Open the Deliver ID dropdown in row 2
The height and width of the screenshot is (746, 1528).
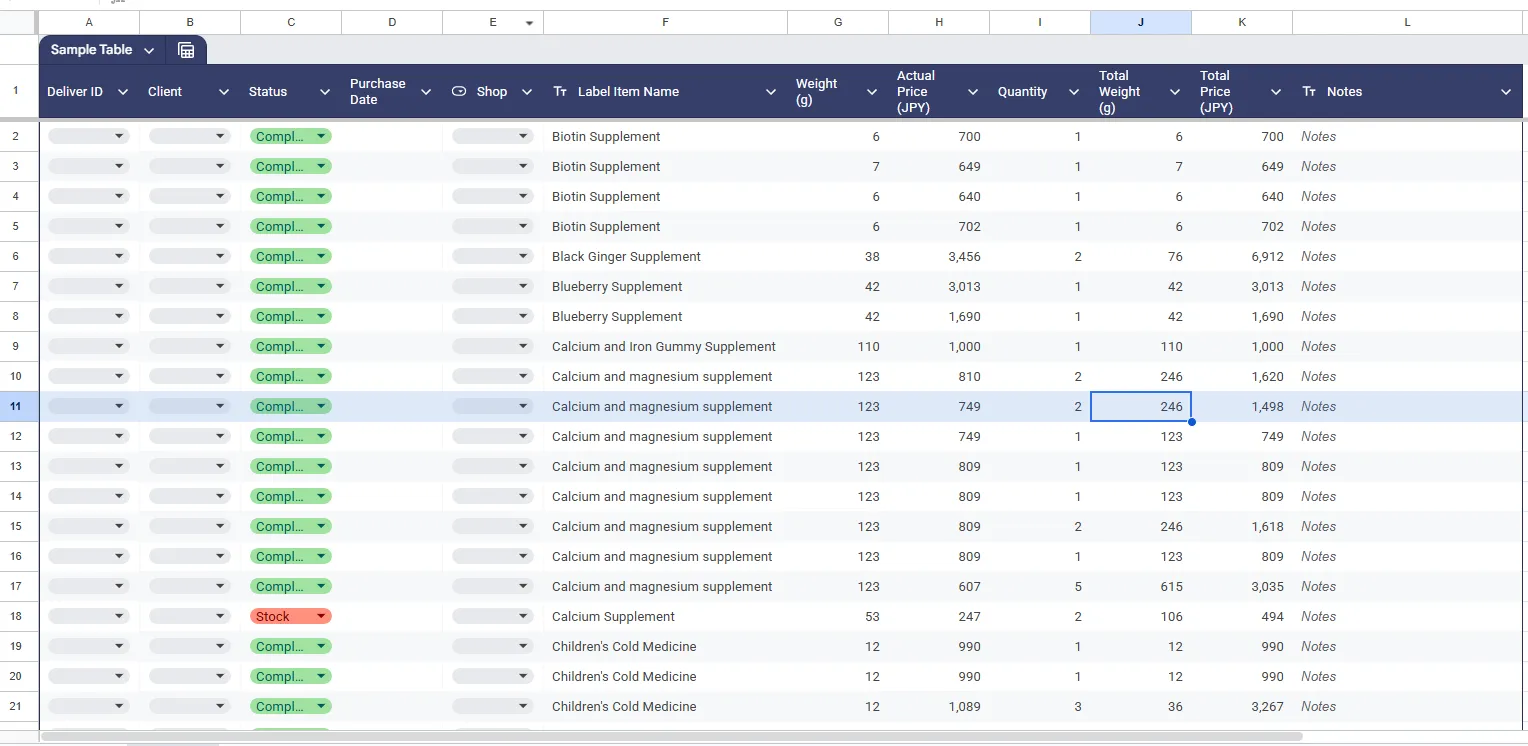coord(119,136)
